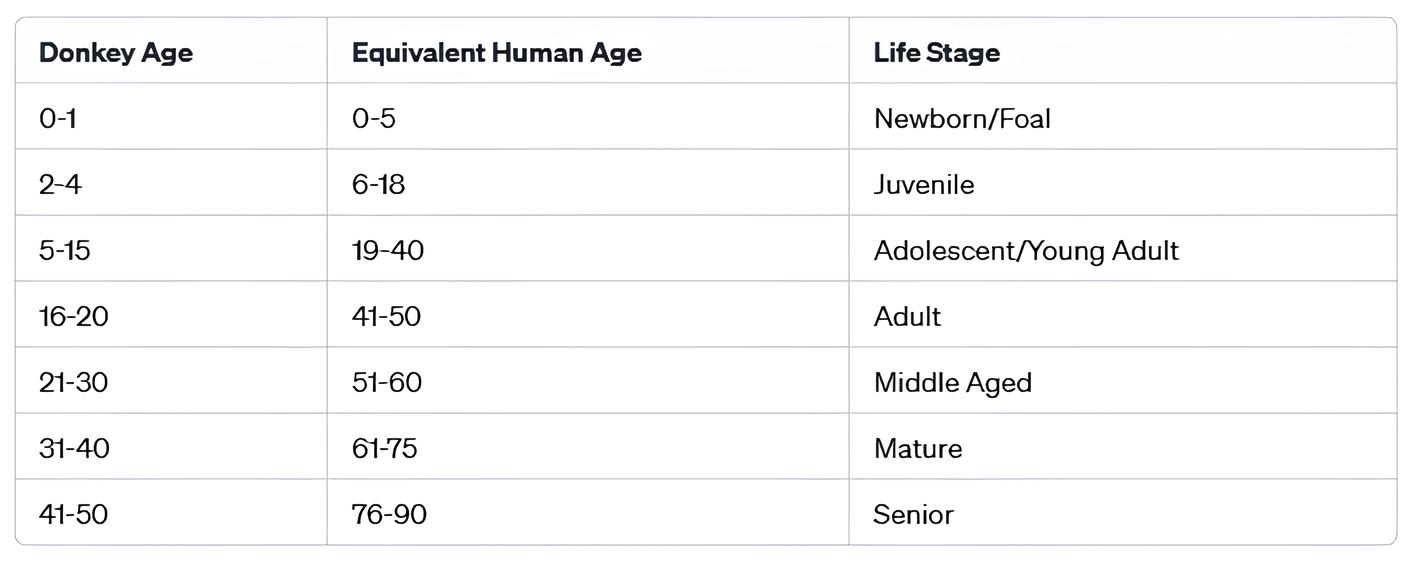The width and height of the screenshot is (1416, 564).
Task: Click the Equivalent Human Age header
Action: coord(496,53)
